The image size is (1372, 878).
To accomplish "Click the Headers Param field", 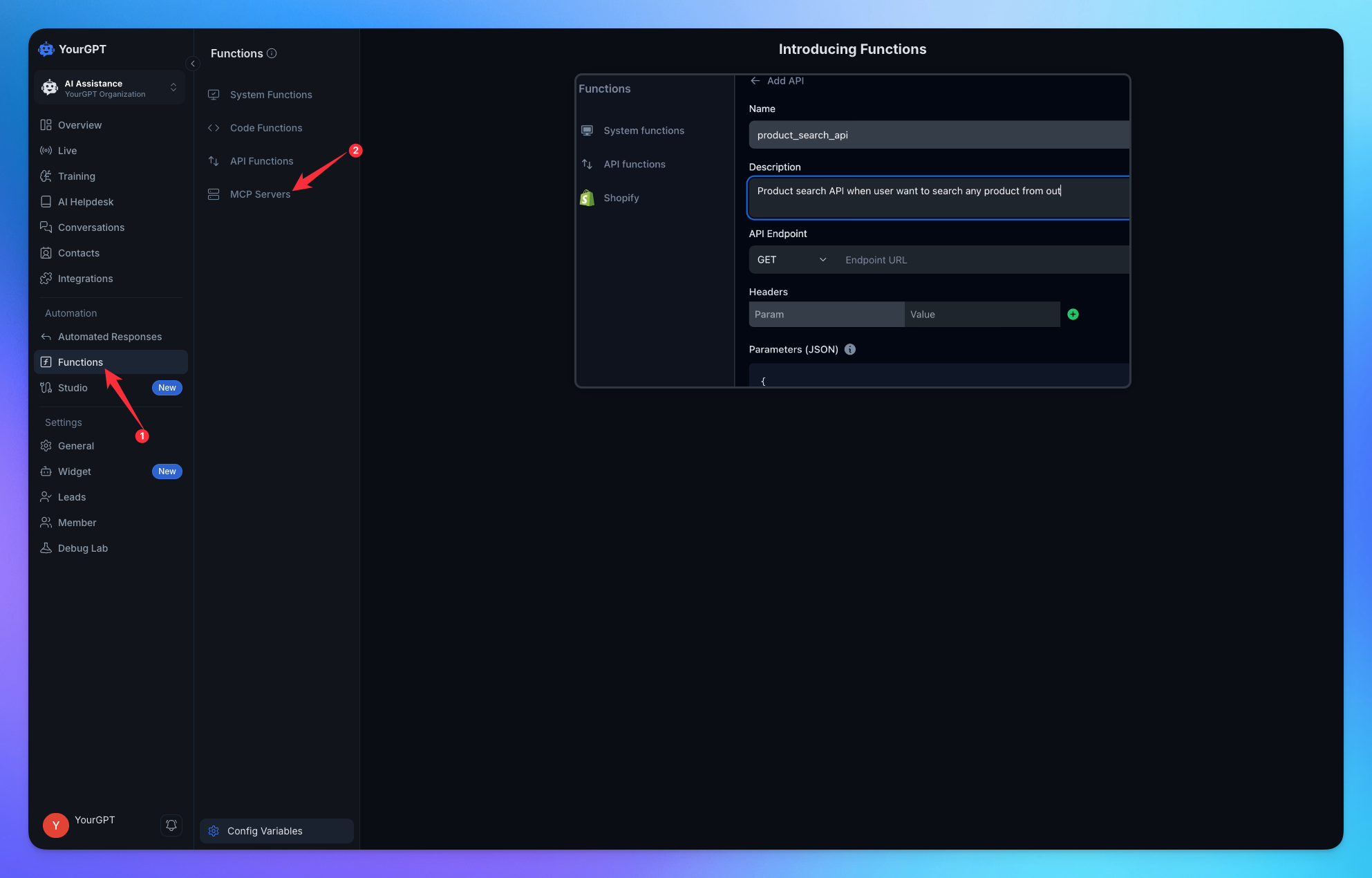I will (826, 315).
